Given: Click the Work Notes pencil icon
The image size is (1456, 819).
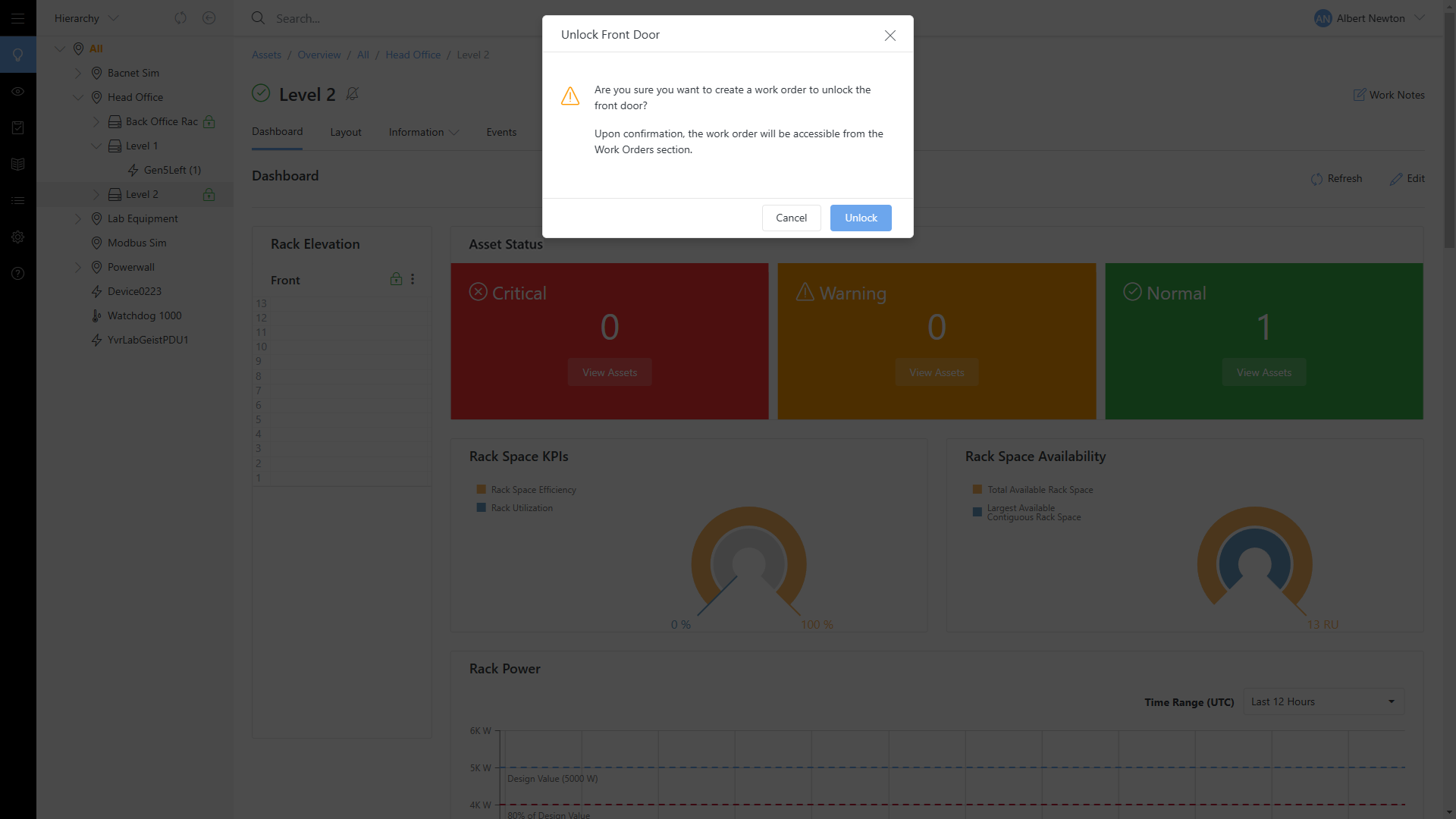Looking at the screenshot, I should click(1359, 95).
